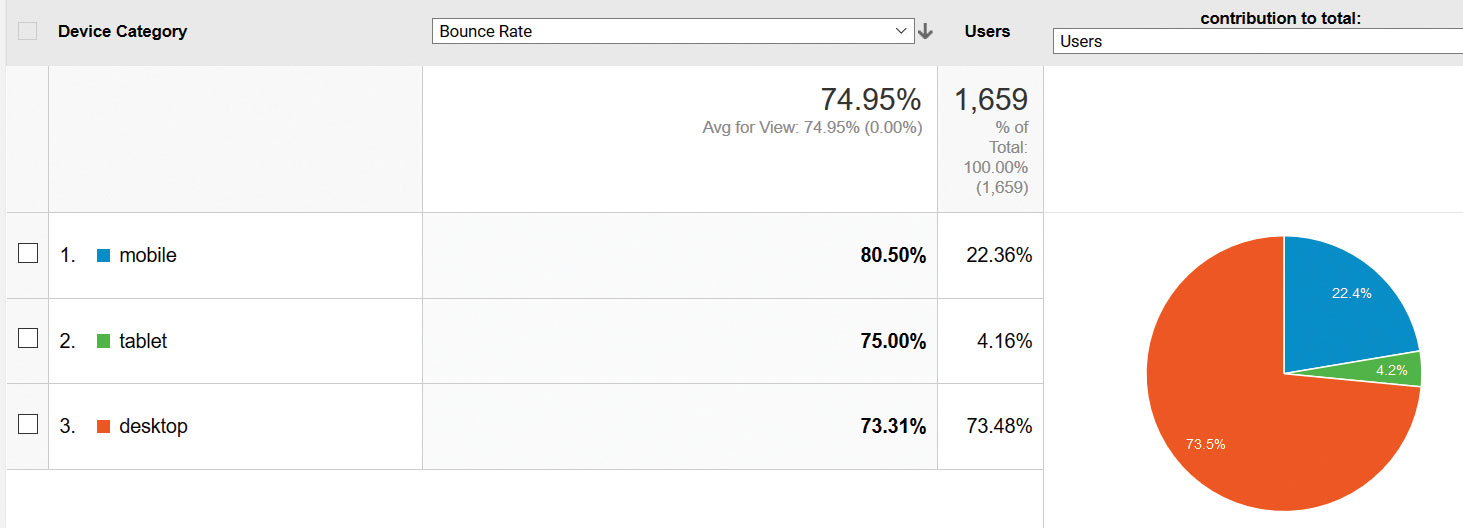Open the tablet device category link
Screen dimensions: 1463x528
point(143,341)
